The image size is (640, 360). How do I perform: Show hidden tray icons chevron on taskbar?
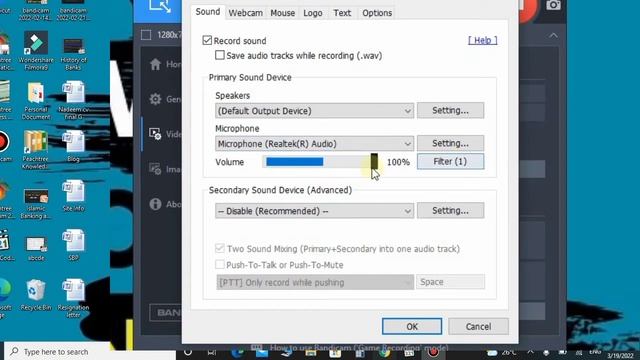coord(530,352)
